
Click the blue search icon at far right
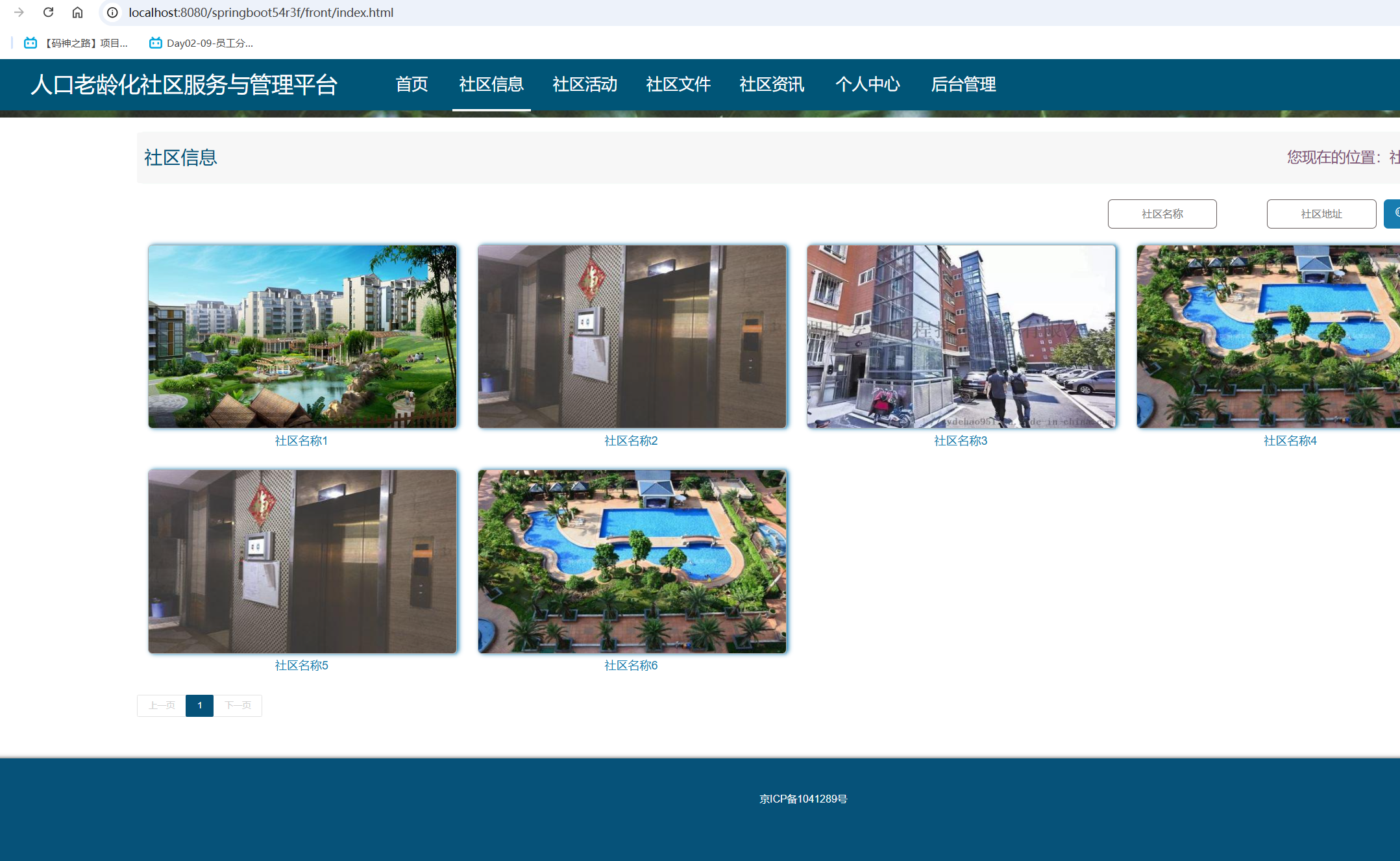tap(1394, 214)
